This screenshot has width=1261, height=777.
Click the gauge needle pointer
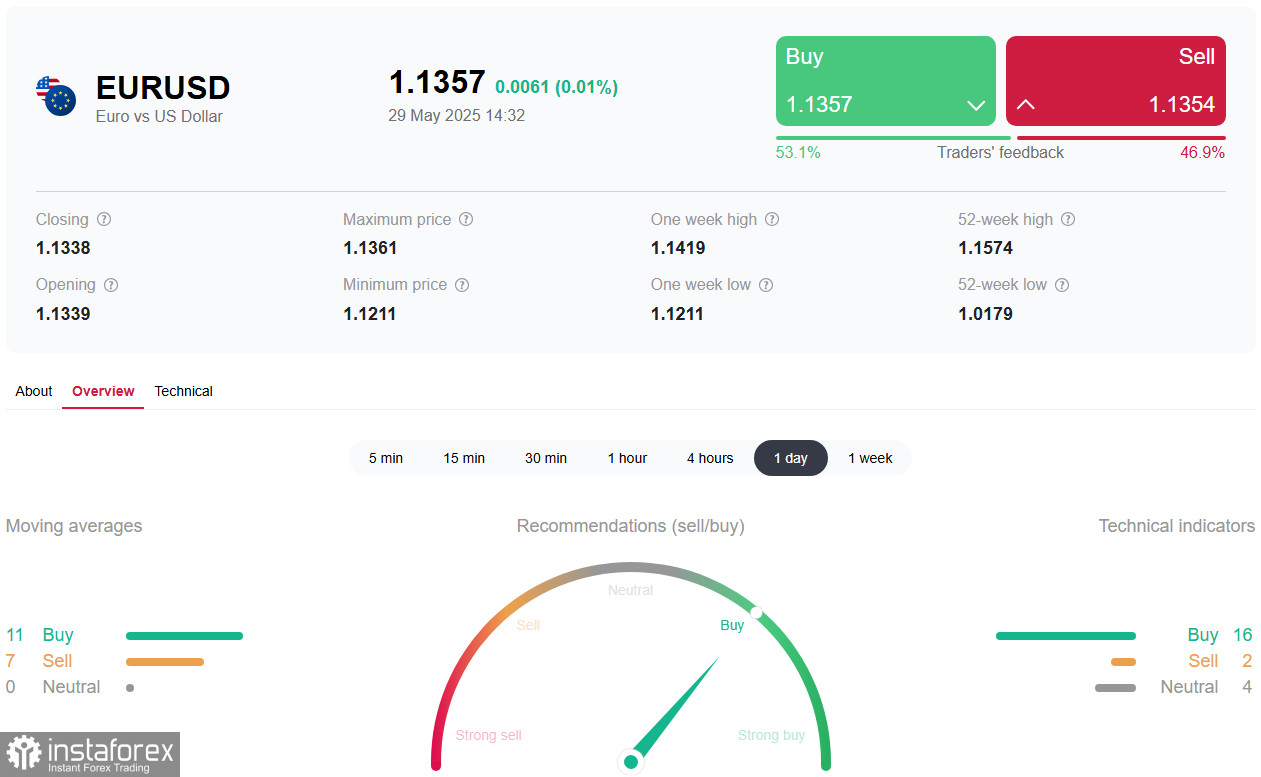click(675, 711)
